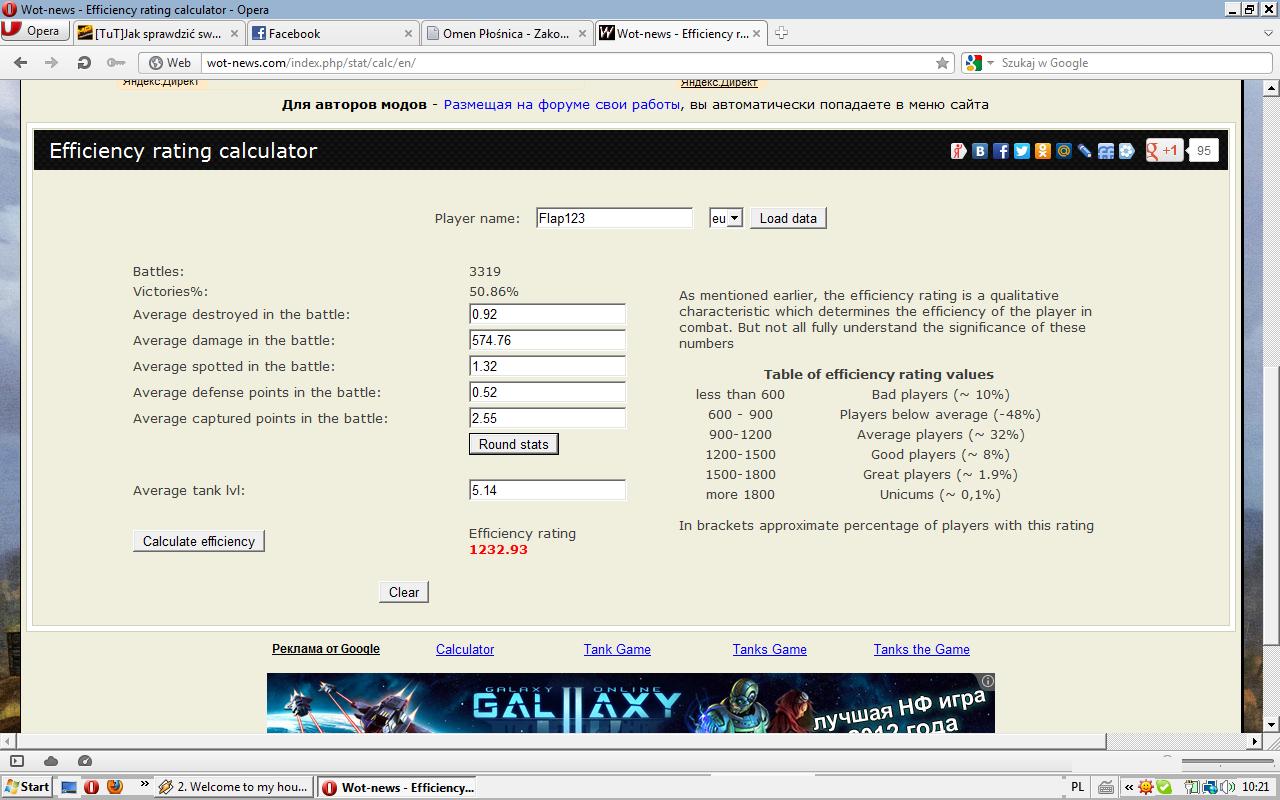Viewport: 1280px width, 800px height.
Task: Click the horizontal page scrollbar
Action: [x=560, y=741]
